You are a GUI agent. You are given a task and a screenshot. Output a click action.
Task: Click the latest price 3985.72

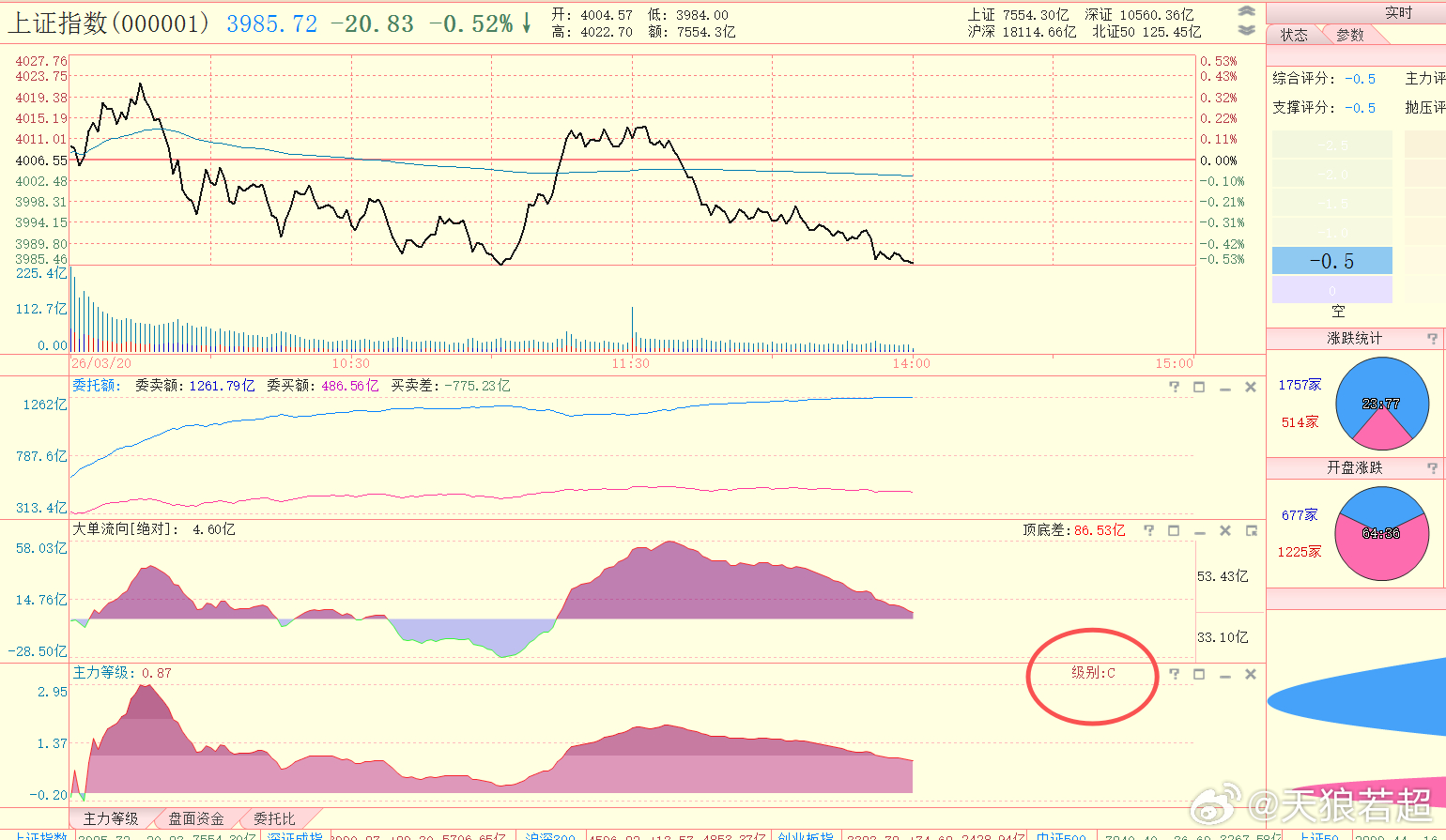272,24
